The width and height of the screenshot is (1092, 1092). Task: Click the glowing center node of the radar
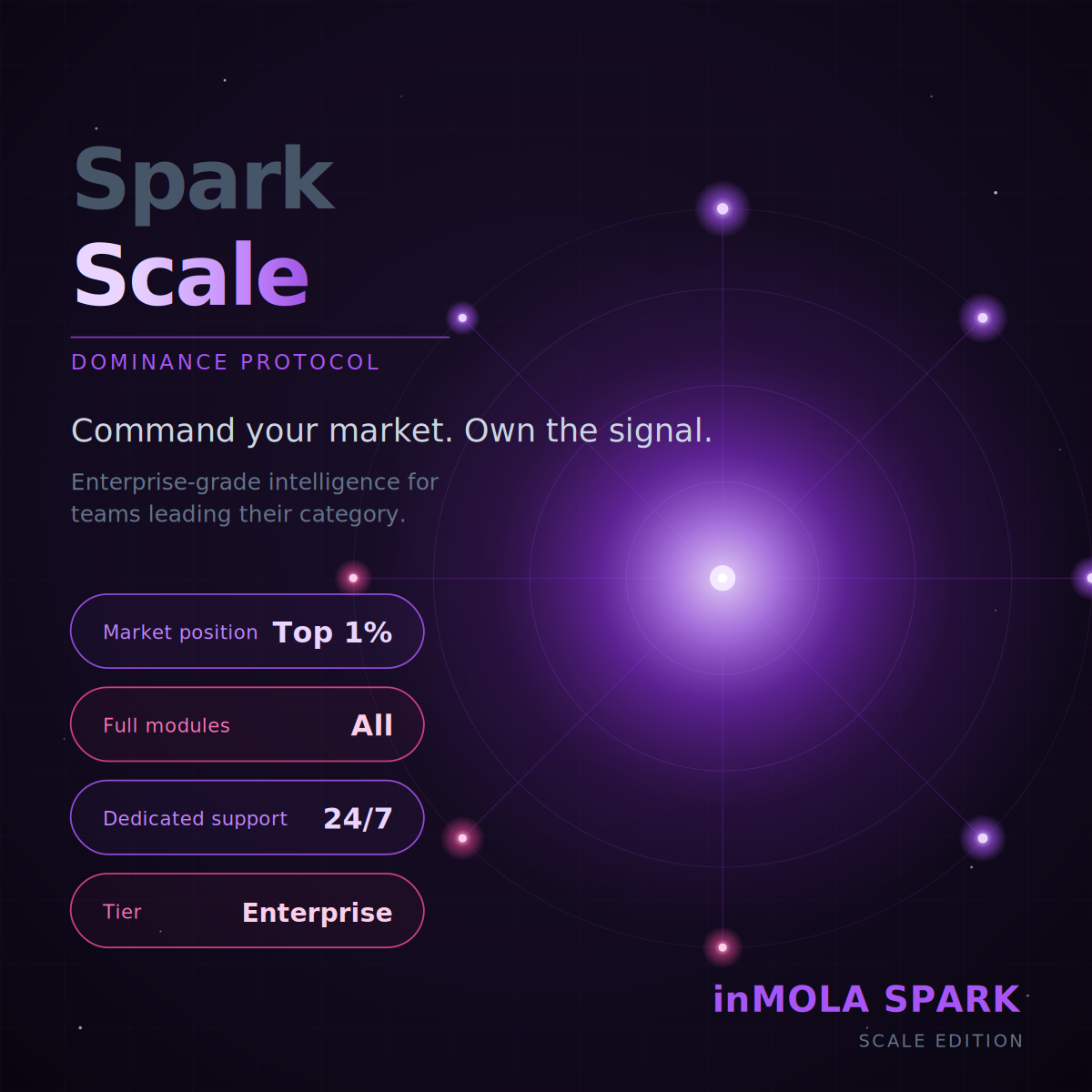723,578
